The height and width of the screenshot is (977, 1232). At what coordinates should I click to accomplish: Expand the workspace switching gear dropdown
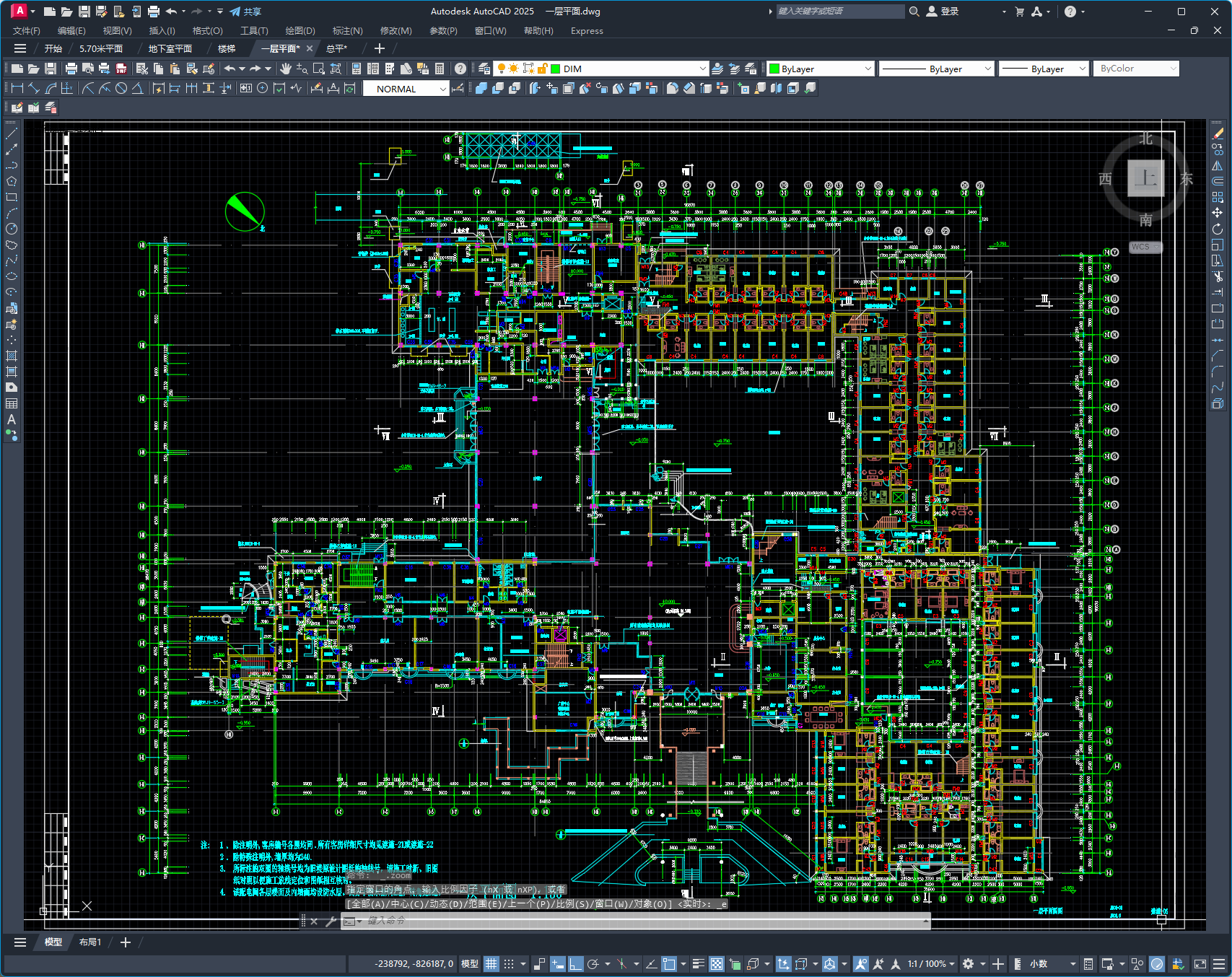[982, 964]
